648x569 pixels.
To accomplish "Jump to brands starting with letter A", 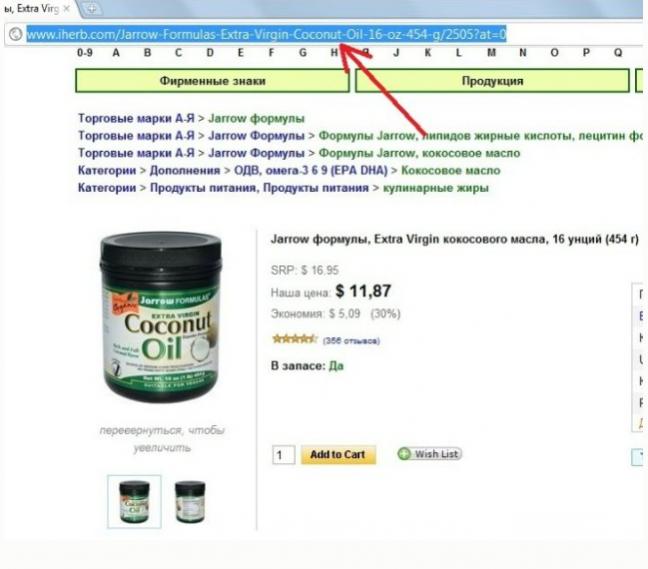I will click(x=116, y=52).
